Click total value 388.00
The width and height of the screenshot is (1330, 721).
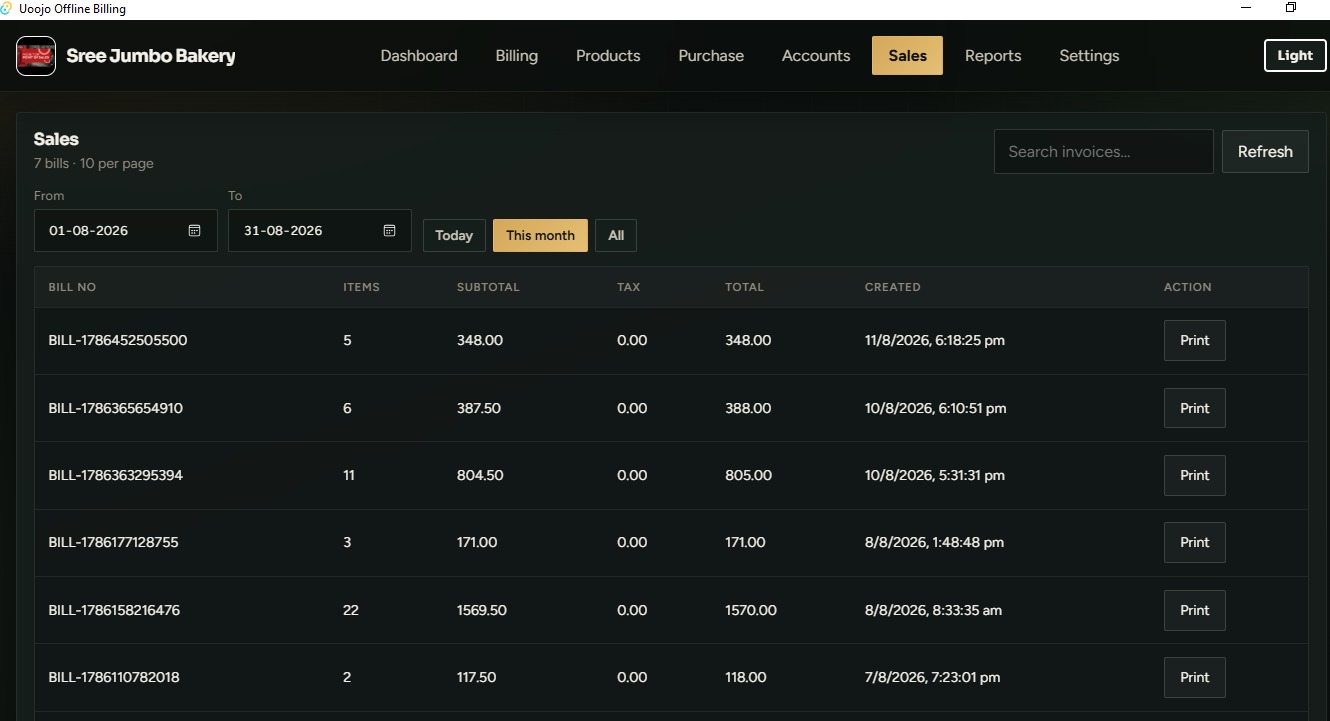pyautogui.click(x=748, y=408)
